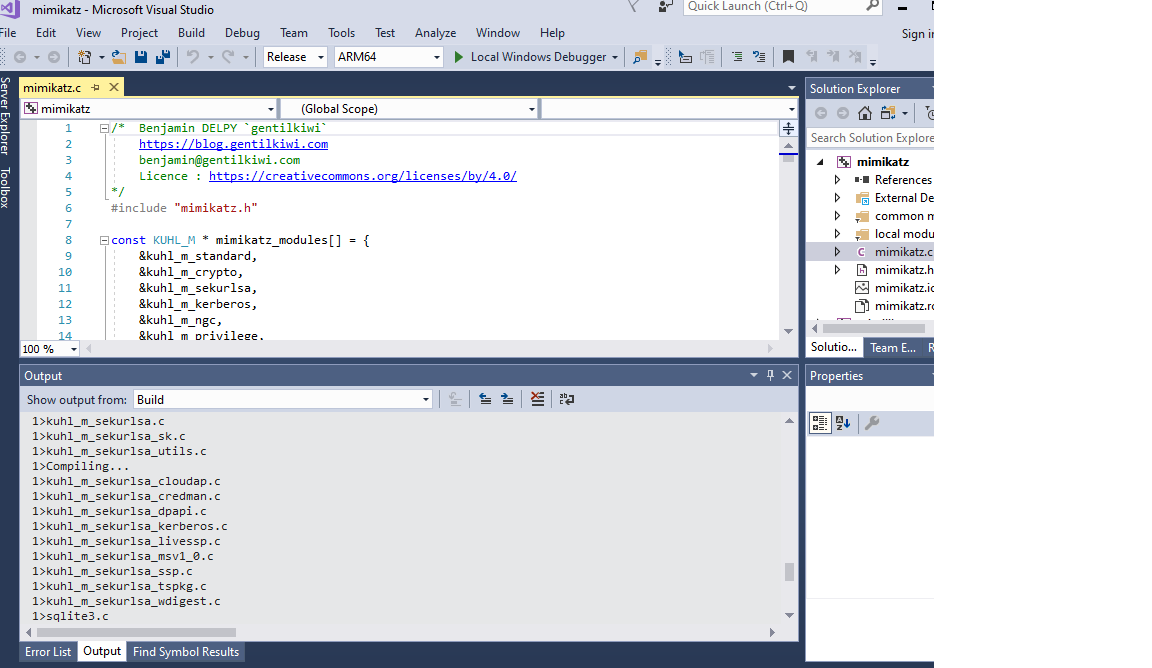The image size is (1152, 668).
Task: Click the Sign in link
Action: (x=914, y=33)
